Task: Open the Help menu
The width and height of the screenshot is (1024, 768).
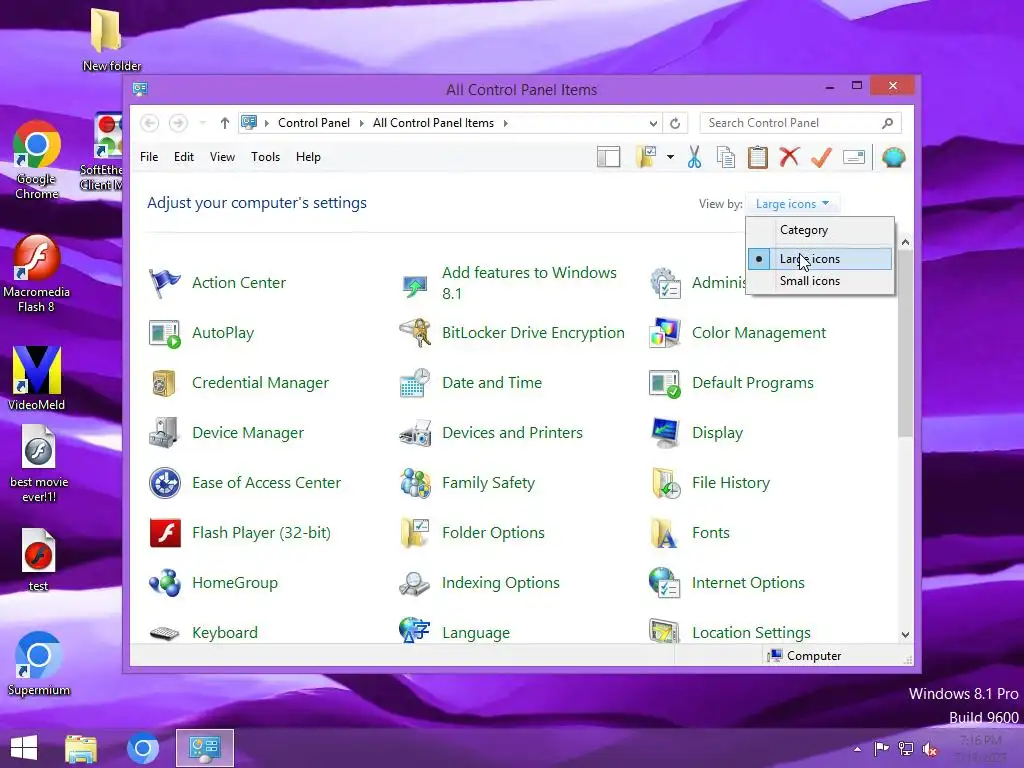Action: [x=308, y=157]
